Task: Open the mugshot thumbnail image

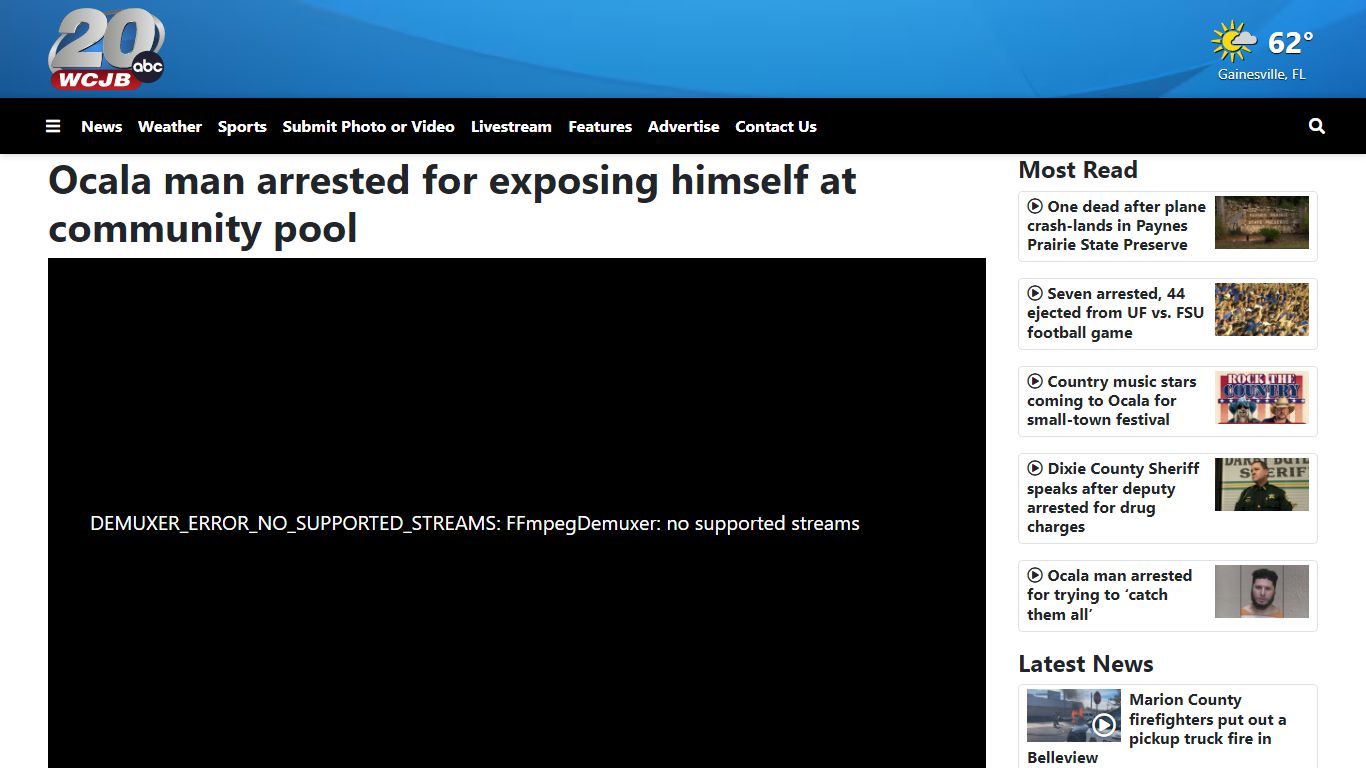Action: [1262, 591]
